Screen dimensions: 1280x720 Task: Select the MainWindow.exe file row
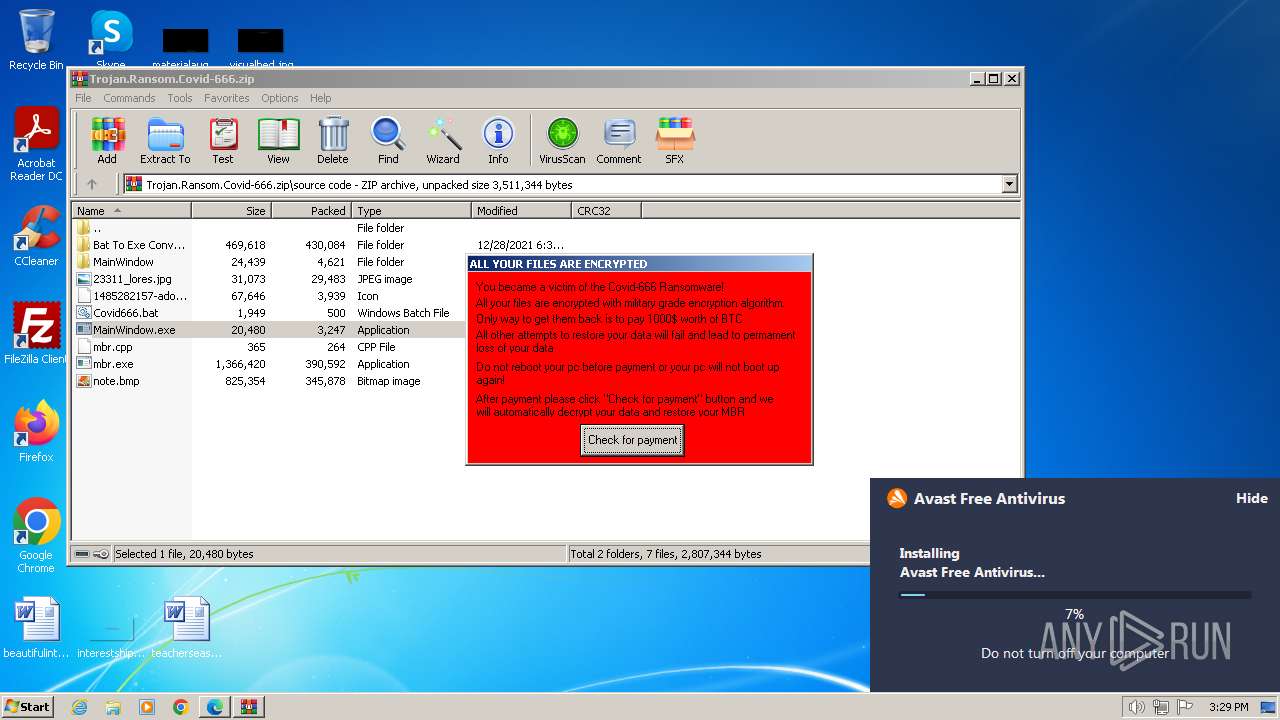coord(268,330)
